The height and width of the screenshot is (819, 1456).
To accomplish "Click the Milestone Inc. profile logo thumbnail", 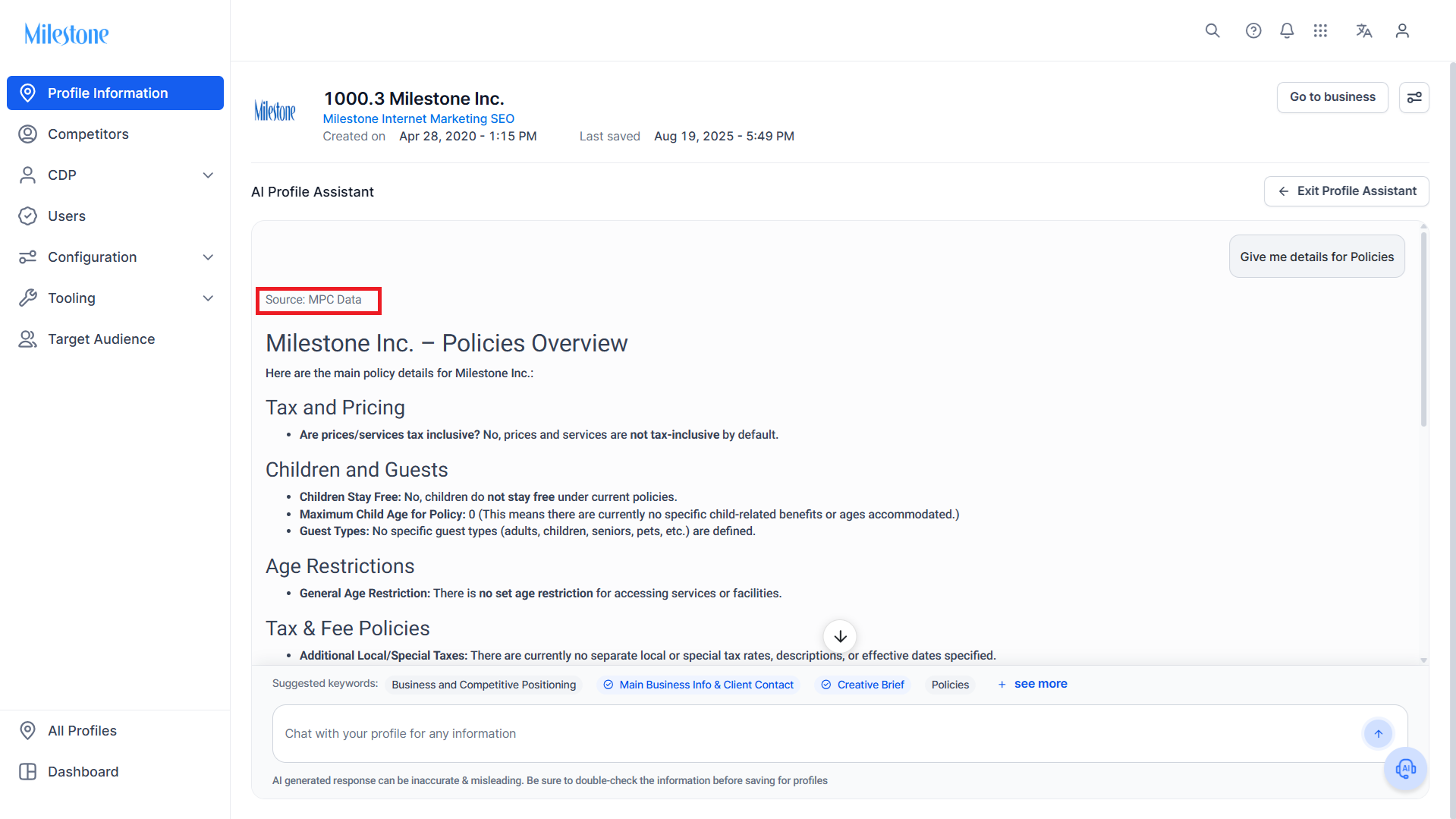I will click(x=275, y=112).
